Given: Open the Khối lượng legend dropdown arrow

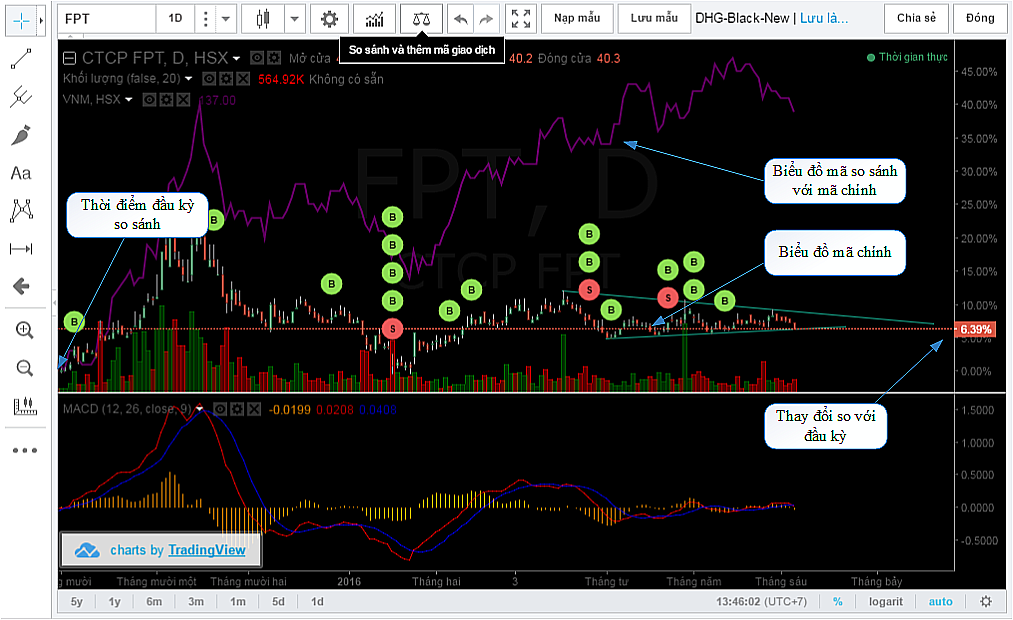Looking at the screenshot, I should (x=188, y=79).
